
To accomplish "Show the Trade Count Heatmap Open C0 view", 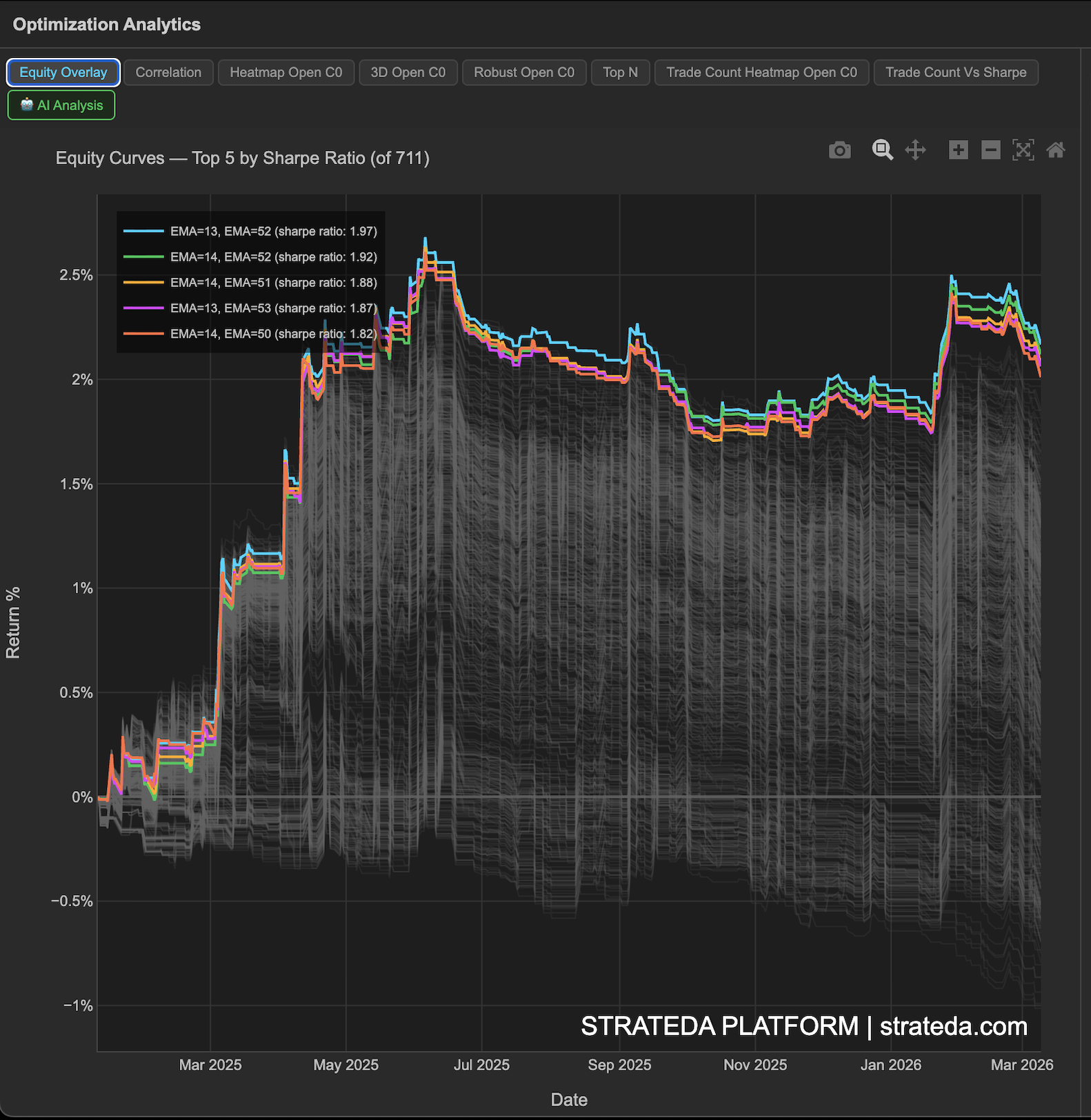I will pos(761,72).
